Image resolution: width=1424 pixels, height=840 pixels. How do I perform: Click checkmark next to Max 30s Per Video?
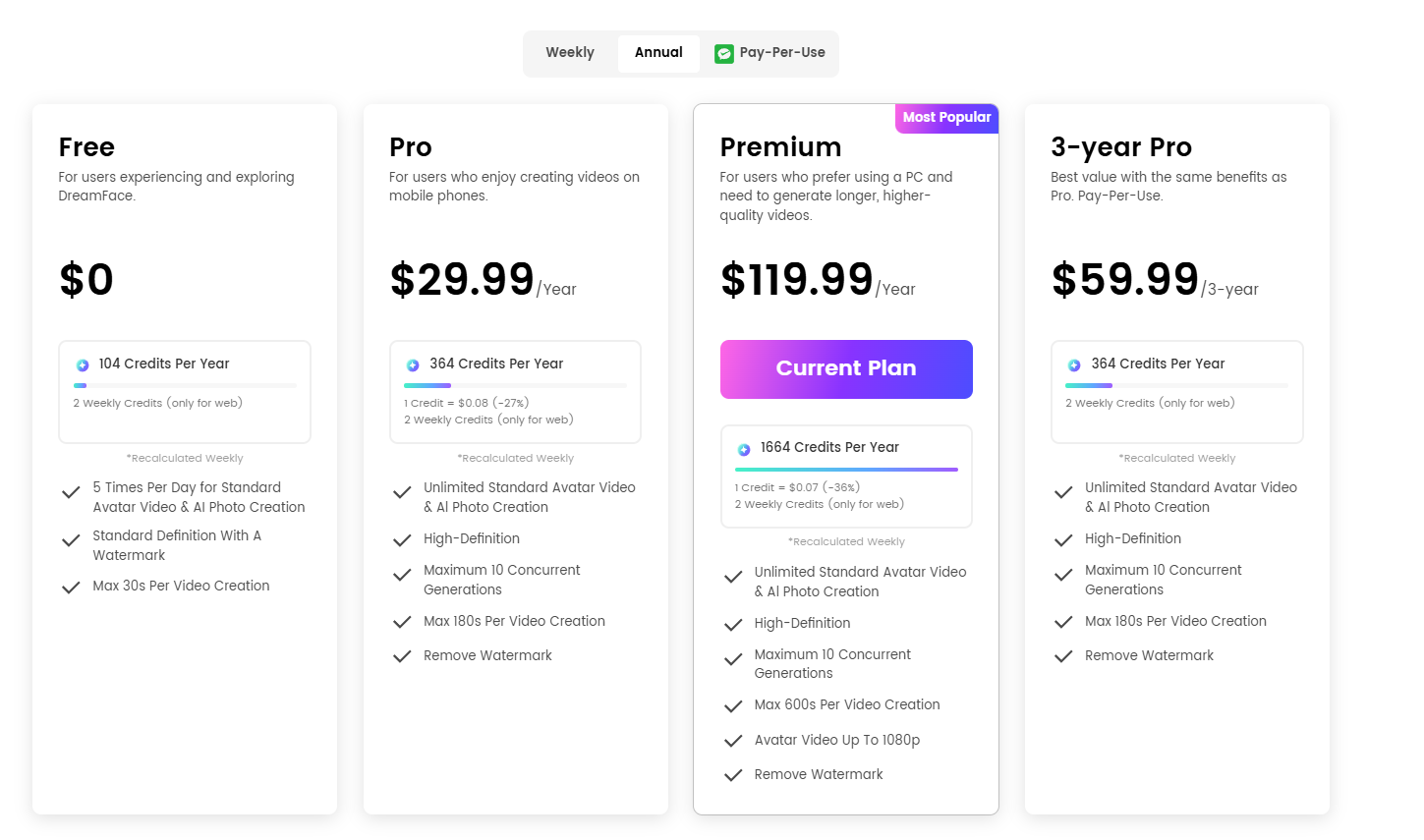click(x=71, y=588)
